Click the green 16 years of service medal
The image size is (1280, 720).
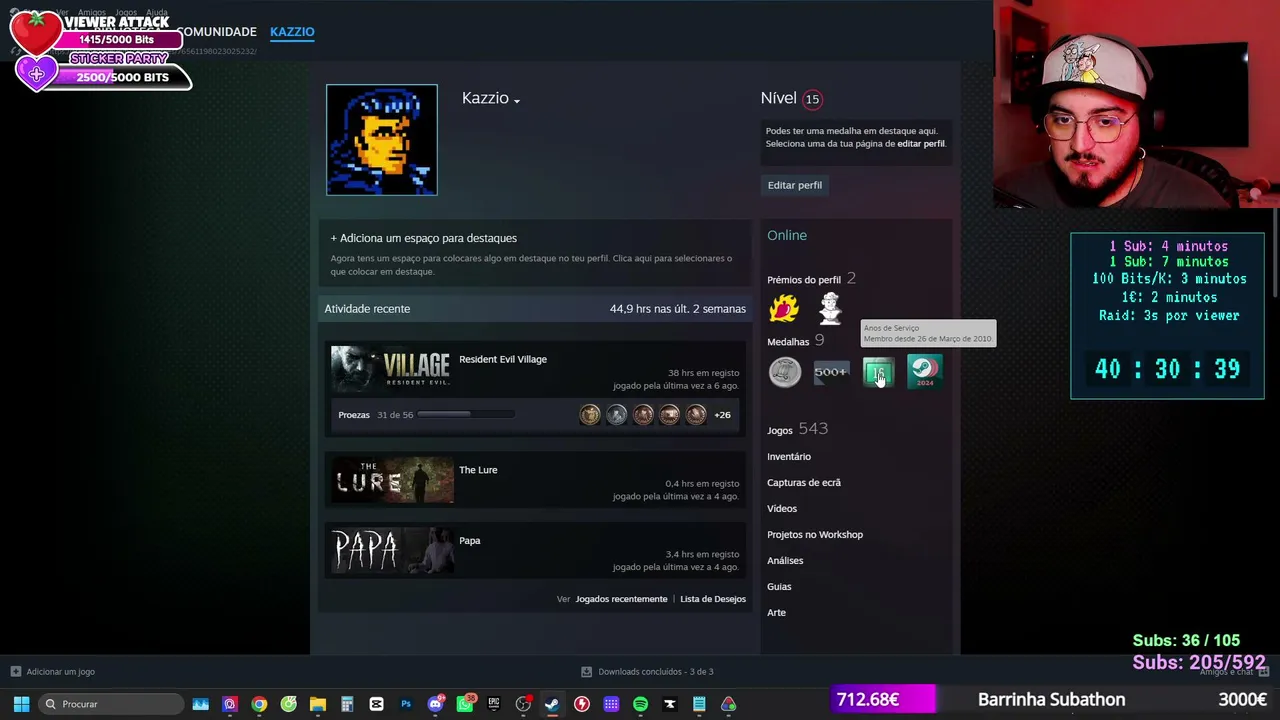pyautogui.click(x=878, y=372)
